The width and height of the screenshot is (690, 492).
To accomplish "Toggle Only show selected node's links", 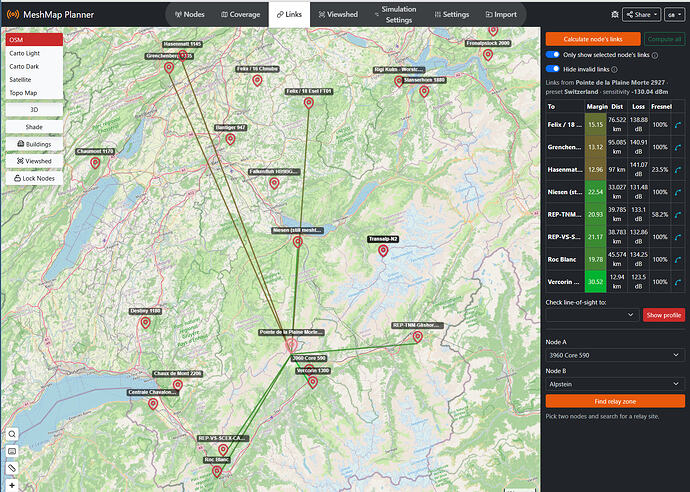I will click(x=553, y=55).
